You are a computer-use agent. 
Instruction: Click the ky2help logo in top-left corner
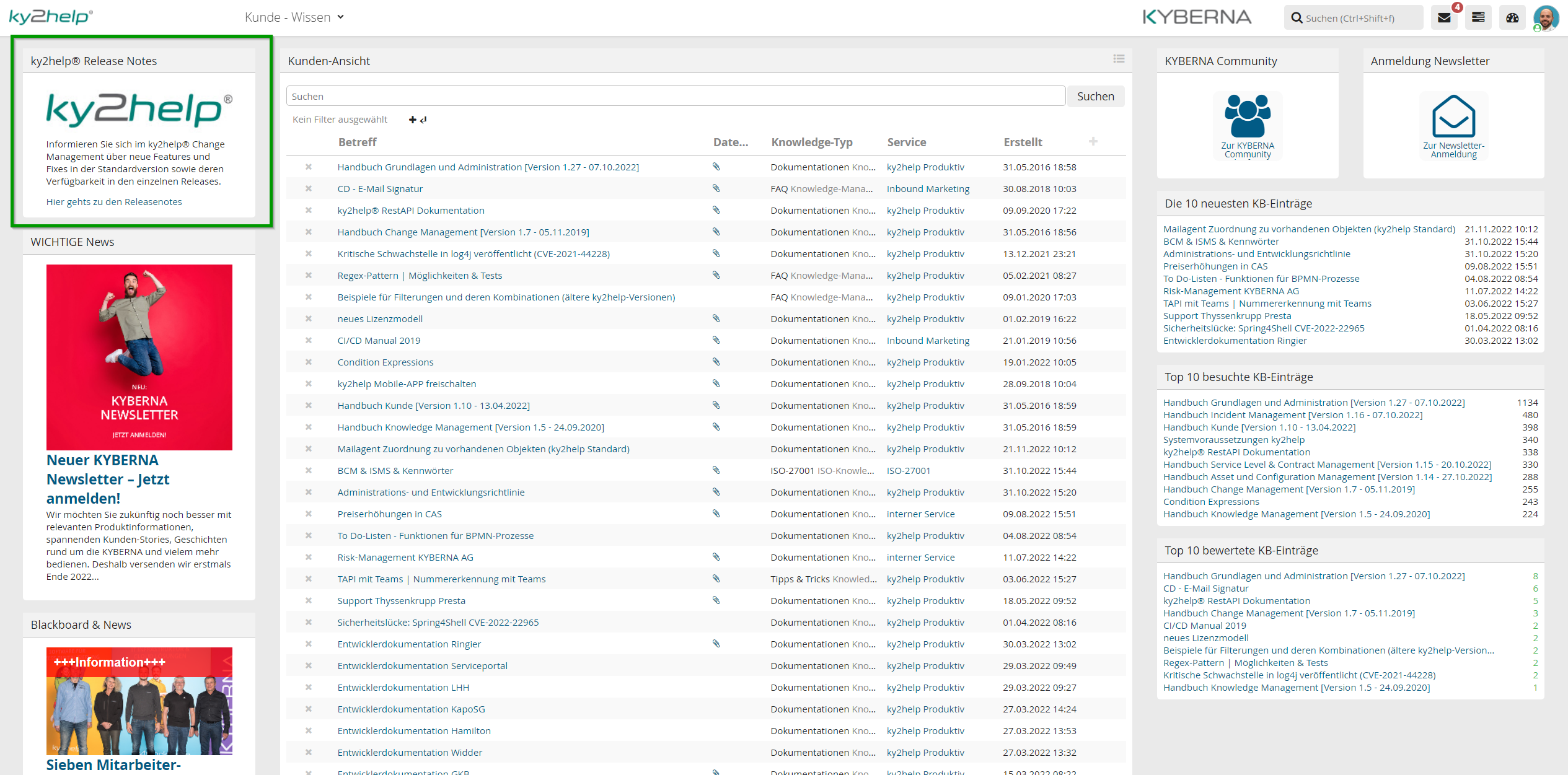51,17
